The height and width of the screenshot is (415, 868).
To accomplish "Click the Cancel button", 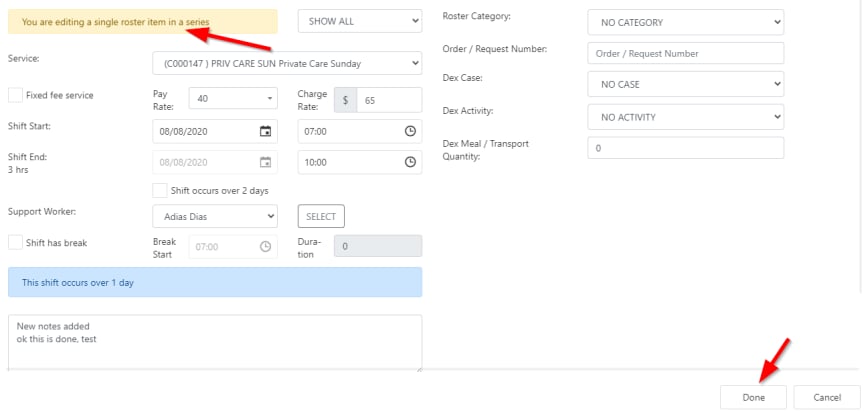I will 827,397.
